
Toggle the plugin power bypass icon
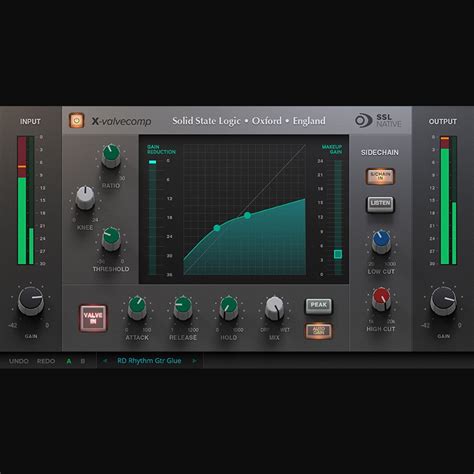click(x=76, y=121)
